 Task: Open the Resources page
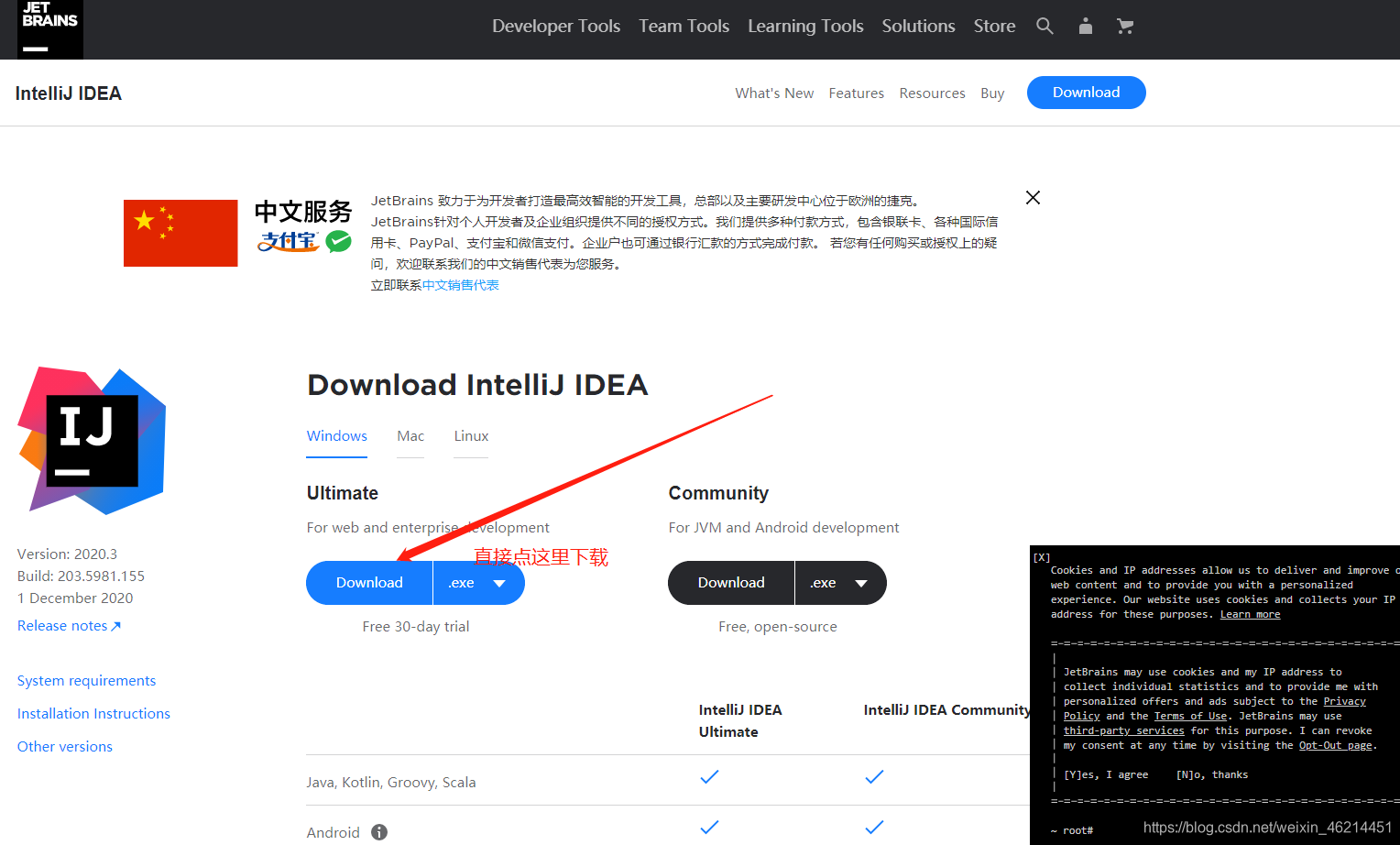(x=932, y=93)
